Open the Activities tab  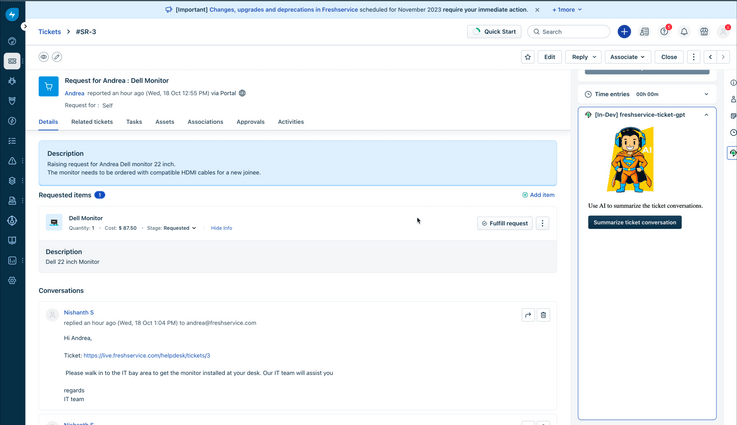point(290,122)
